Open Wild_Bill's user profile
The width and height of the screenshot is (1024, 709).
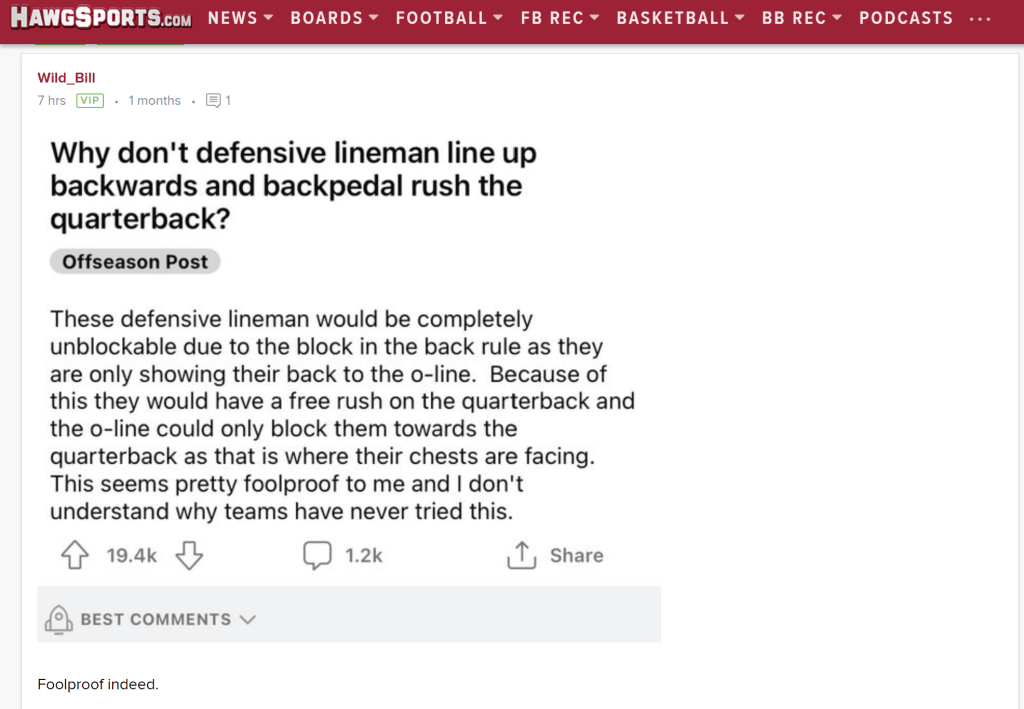(x=66, y=78)
